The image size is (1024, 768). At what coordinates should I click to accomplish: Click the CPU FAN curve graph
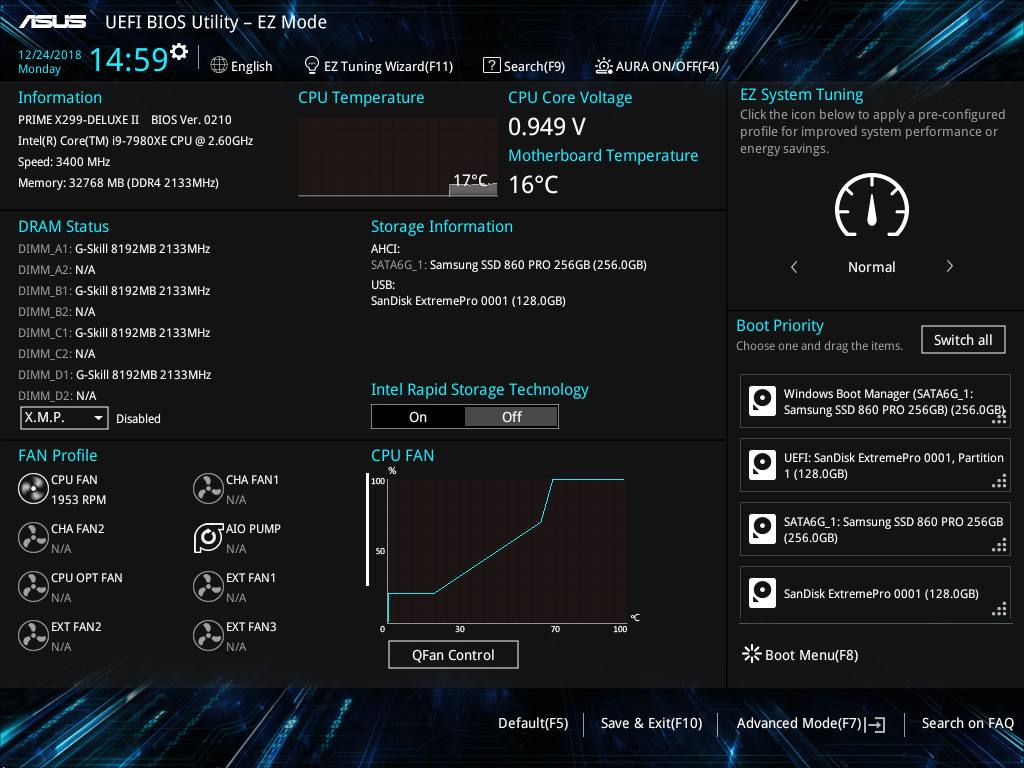tap(507, 551)
